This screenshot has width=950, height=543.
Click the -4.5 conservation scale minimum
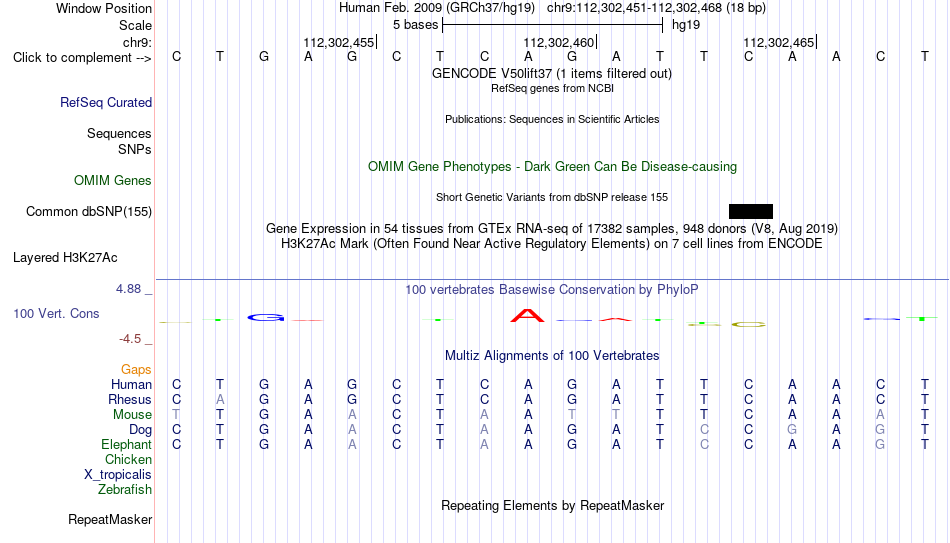pos(130,339)
